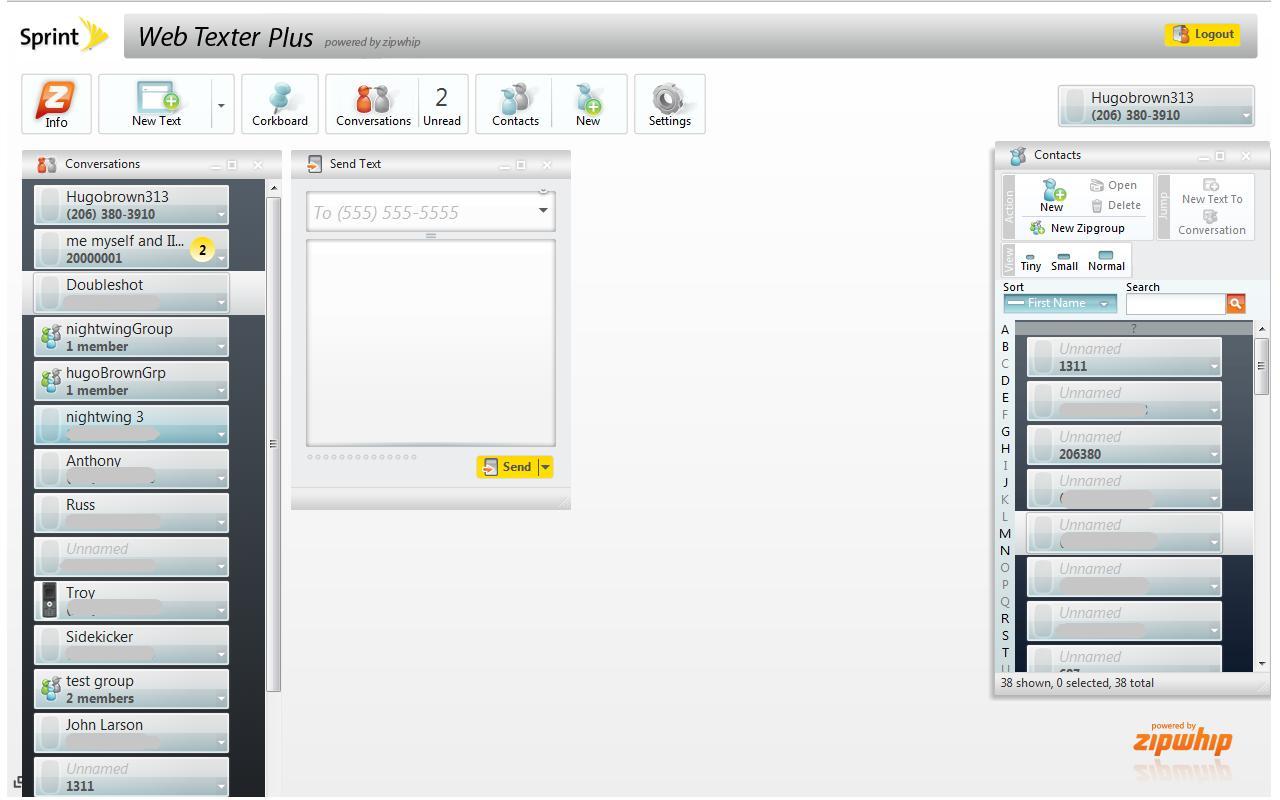
Task: Click the unread badge showing 2
Action: tap(203, 250)
